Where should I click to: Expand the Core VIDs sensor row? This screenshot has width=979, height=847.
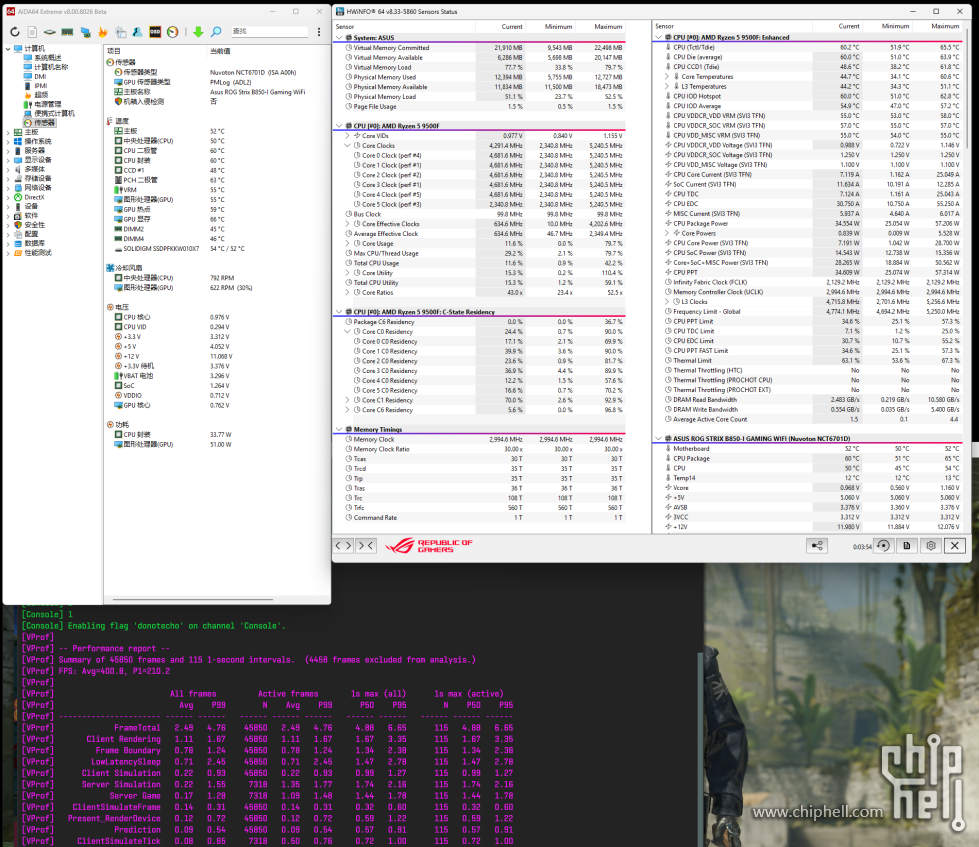click(x=347, y=135)
